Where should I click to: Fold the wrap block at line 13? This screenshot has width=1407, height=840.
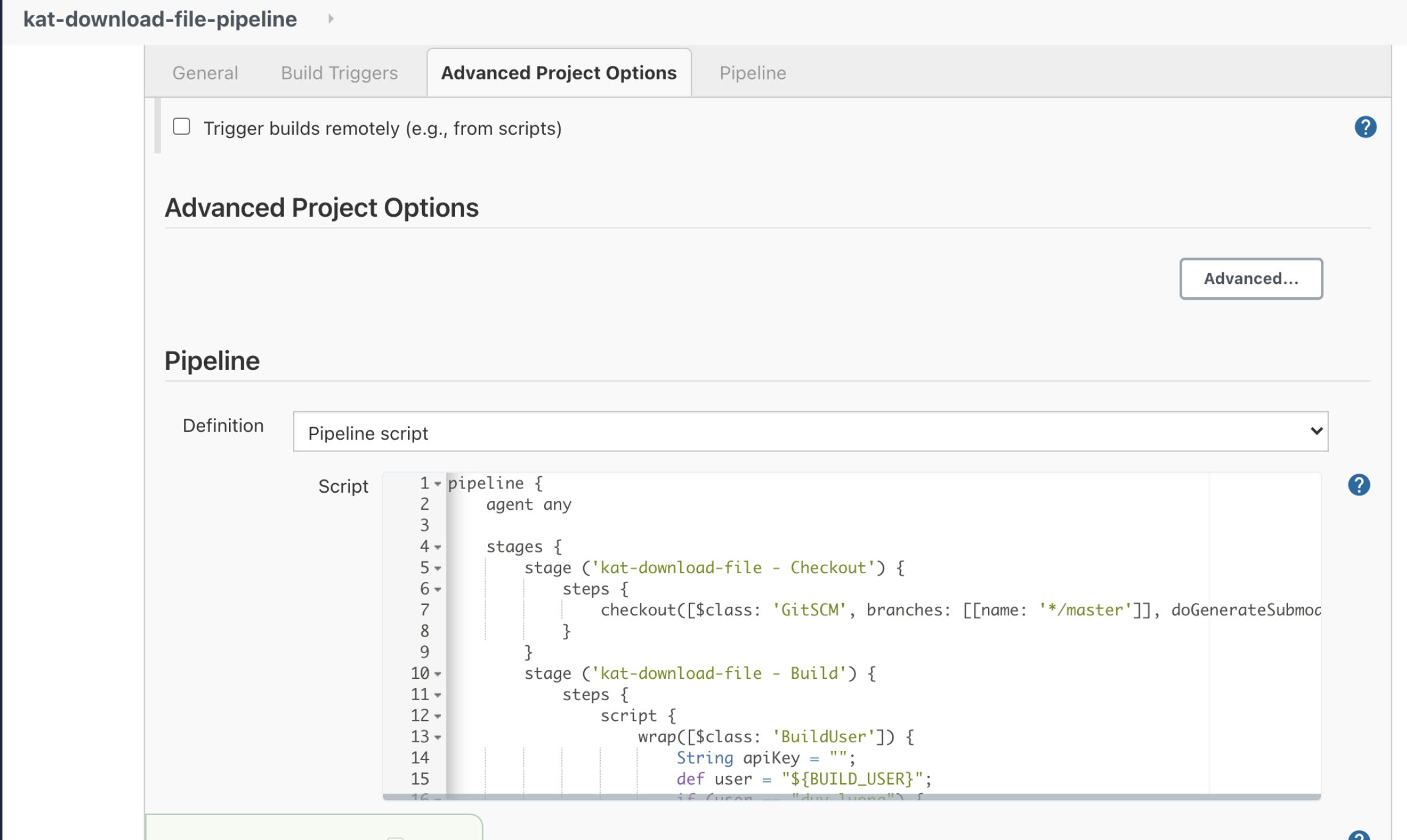coord(438,737)
